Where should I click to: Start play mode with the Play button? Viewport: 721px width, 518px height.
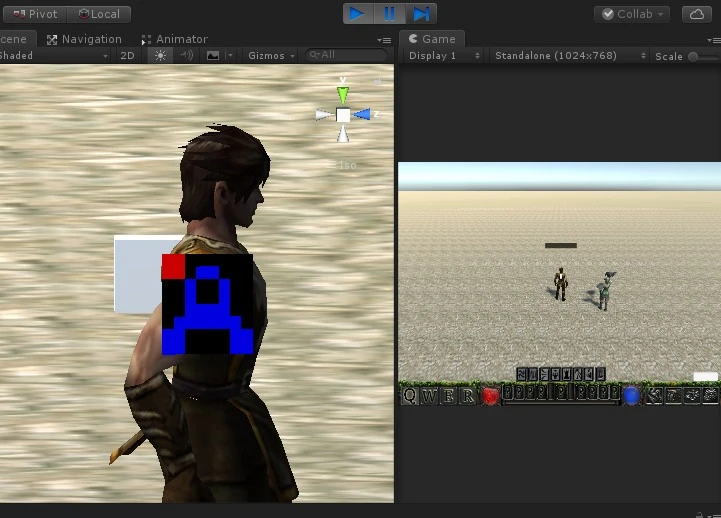click(x=358, y=14)
